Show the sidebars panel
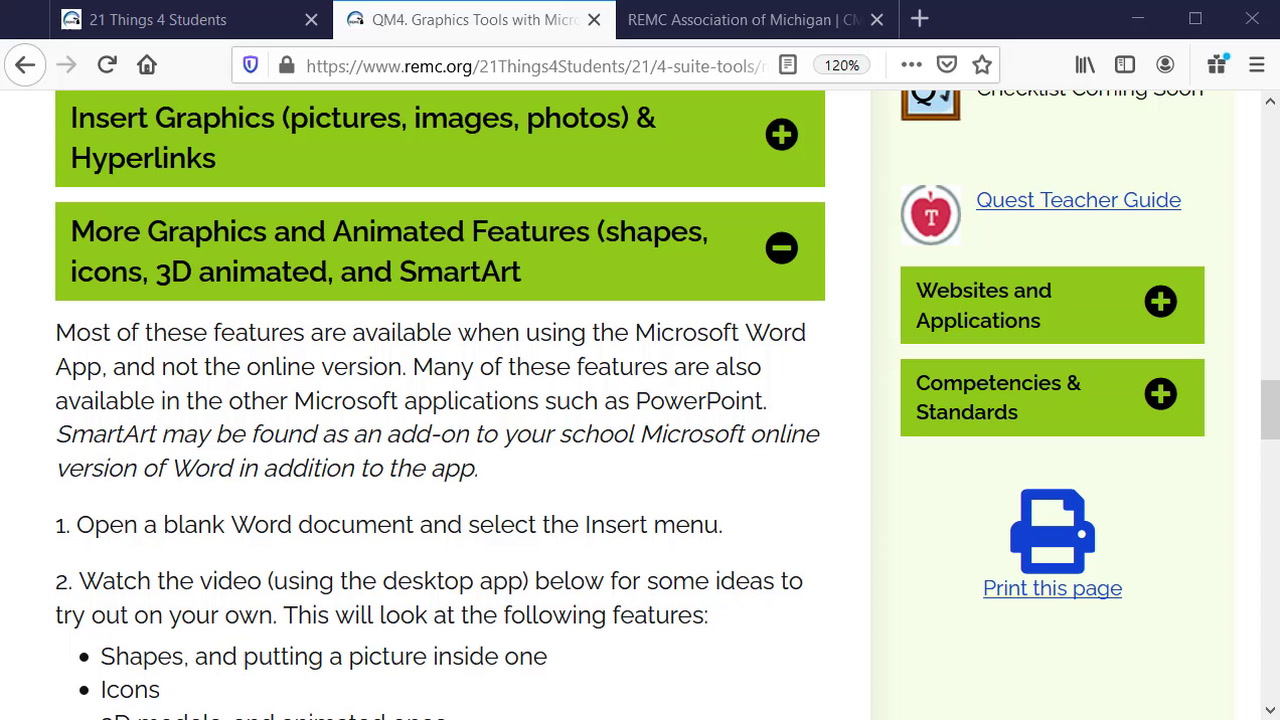 pyautogui.click(x=1125, y=65)
